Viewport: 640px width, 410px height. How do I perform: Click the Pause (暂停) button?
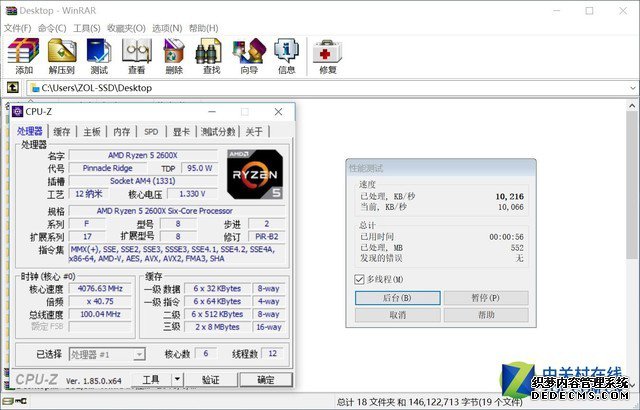coord(486,298)
